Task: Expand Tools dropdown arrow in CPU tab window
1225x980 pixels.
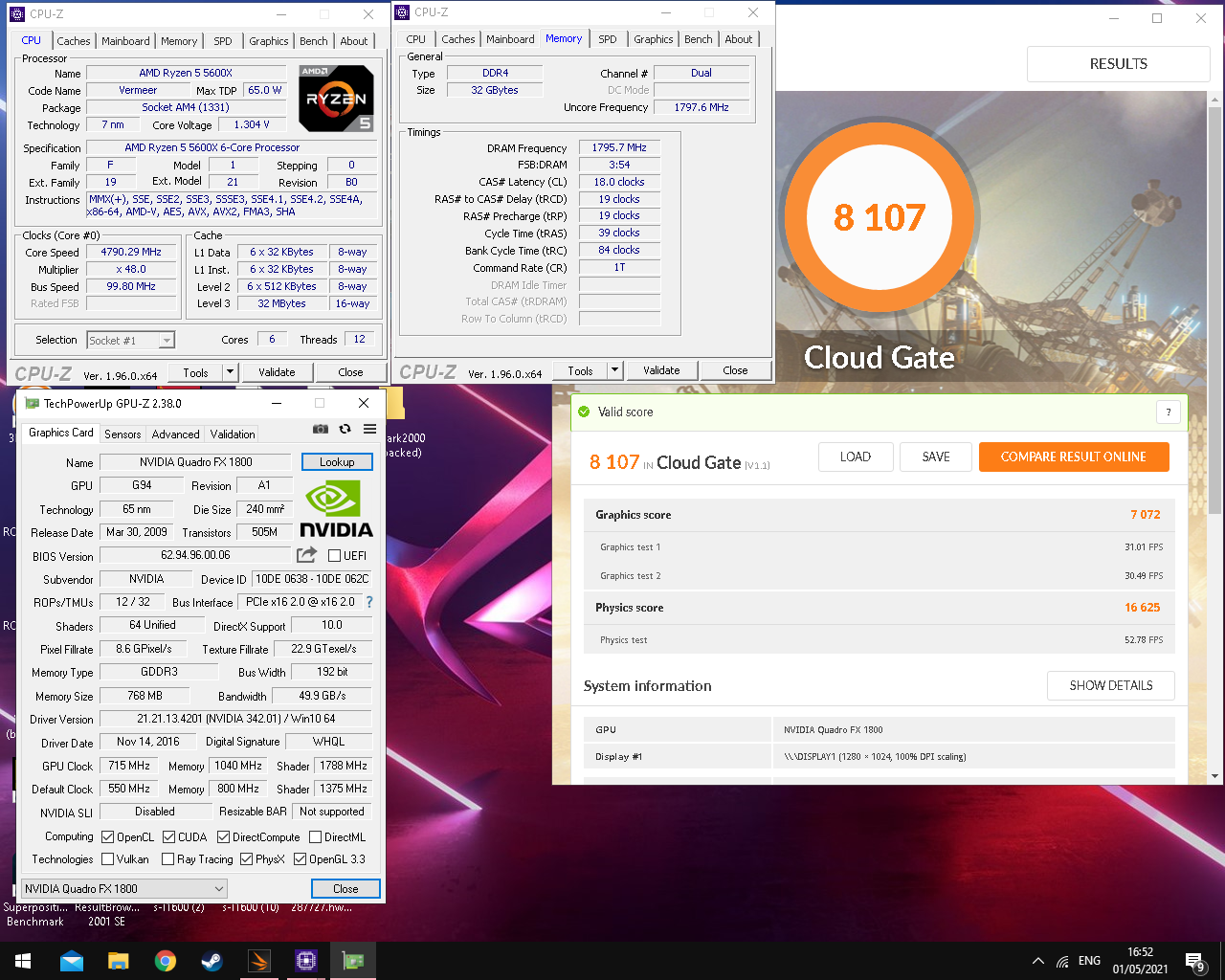Action: [x=230, y=372]
